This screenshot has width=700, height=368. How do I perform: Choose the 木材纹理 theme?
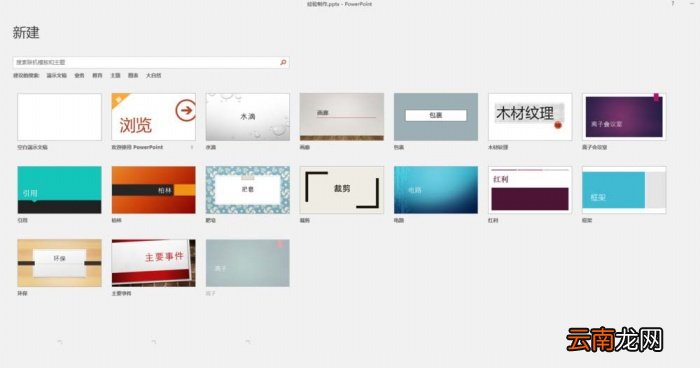(530, 117)
